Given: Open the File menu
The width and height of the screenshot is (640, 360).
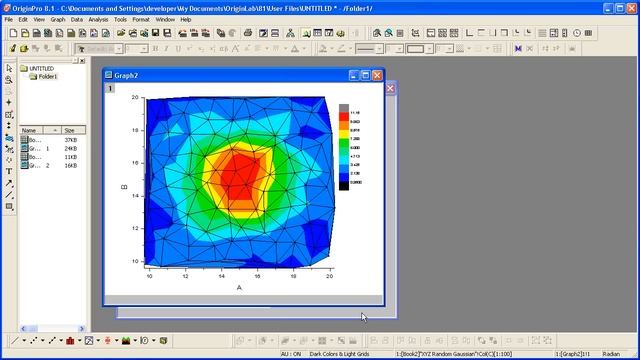Looking at the screenshot, I should point(9,20).
